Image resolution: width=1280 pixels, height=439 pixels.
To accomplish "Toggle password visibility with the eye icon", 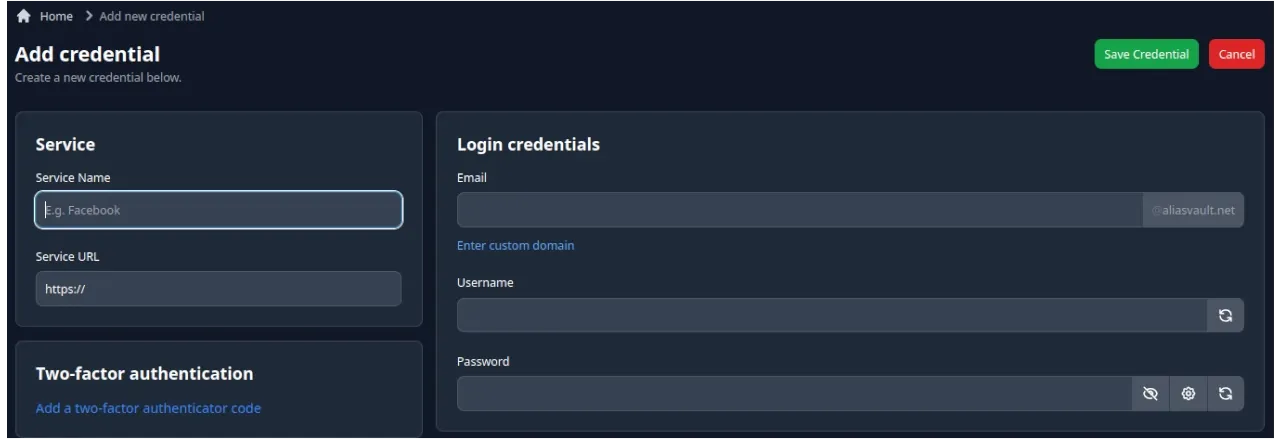I will click(x=1151, y=394).
